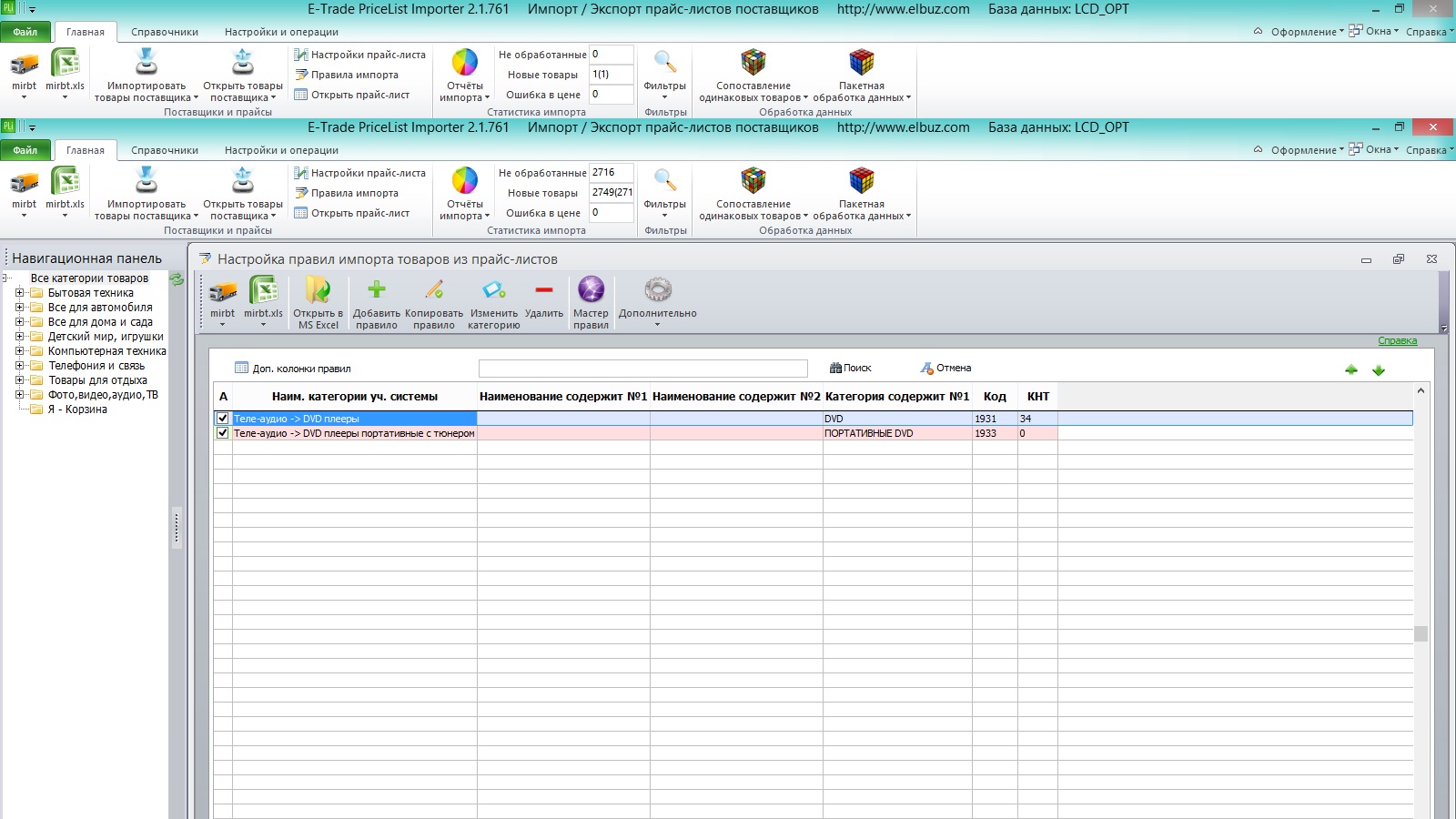This screenshot has height=819, width=1456.
Task: Delete the rule with the red minus icon
Action: (x=543, y=298)
